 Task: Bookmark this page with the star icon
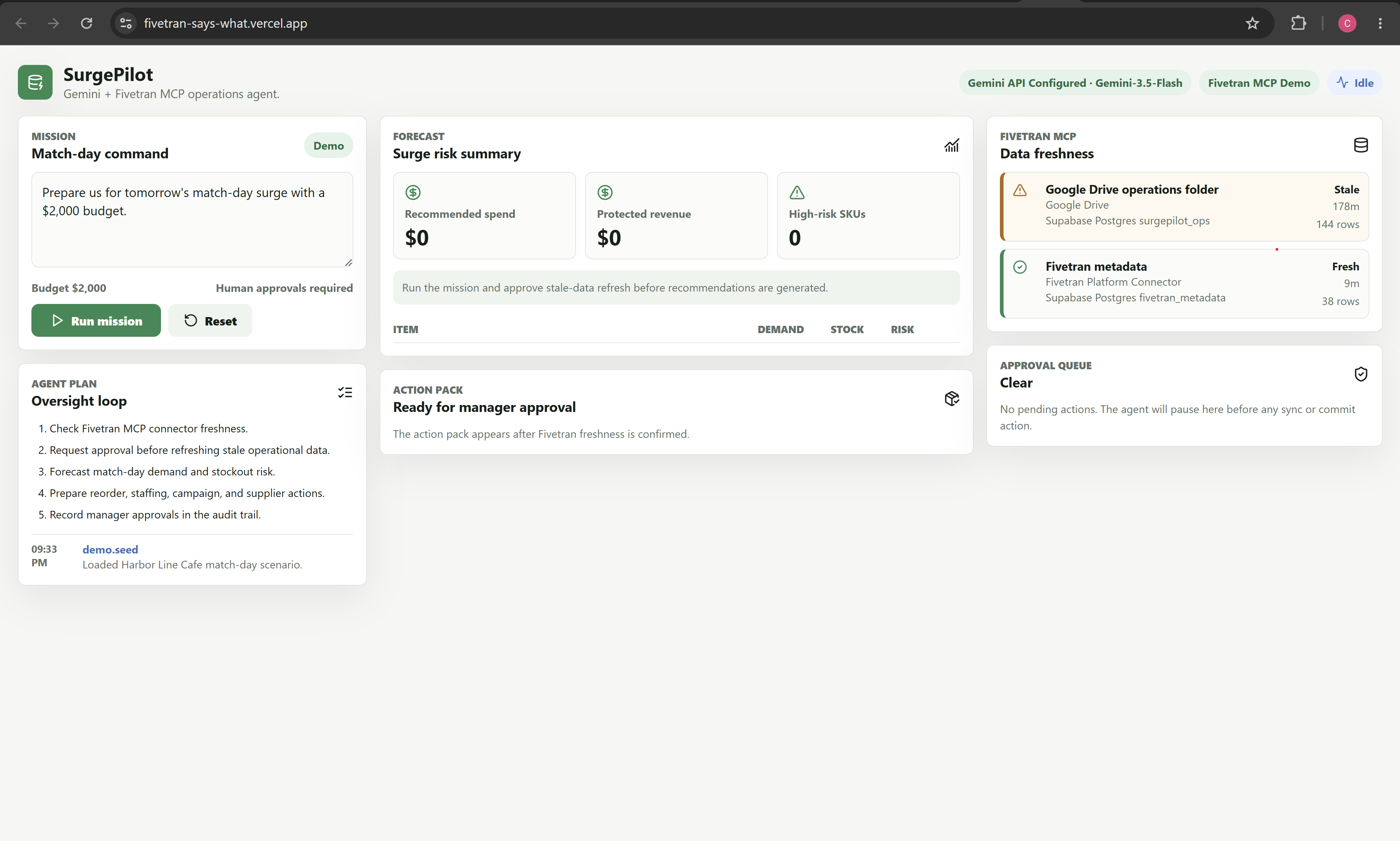[1252, 23]
